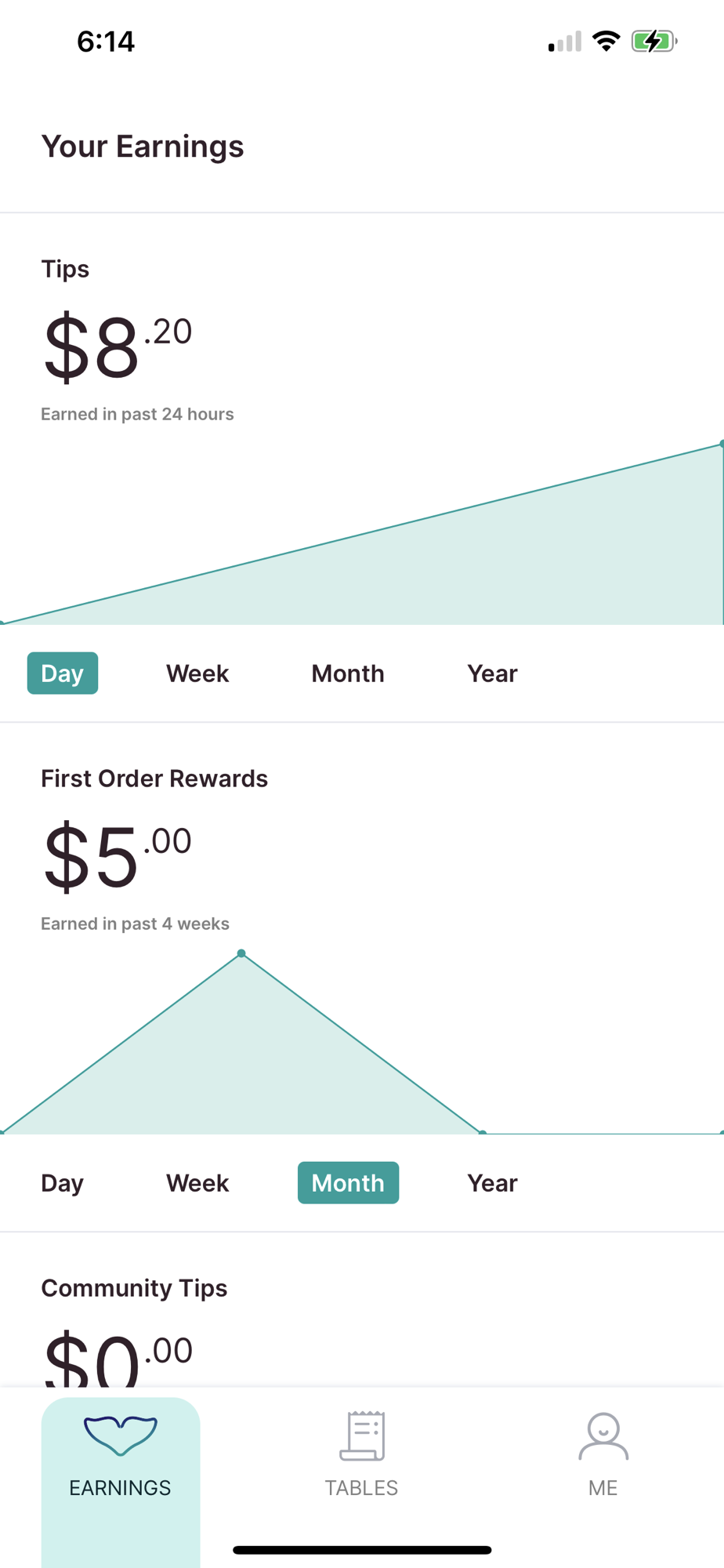Screen dimensions: 724x1568
Task: Tap the First Order Rewards peak point
Action: 241,953
